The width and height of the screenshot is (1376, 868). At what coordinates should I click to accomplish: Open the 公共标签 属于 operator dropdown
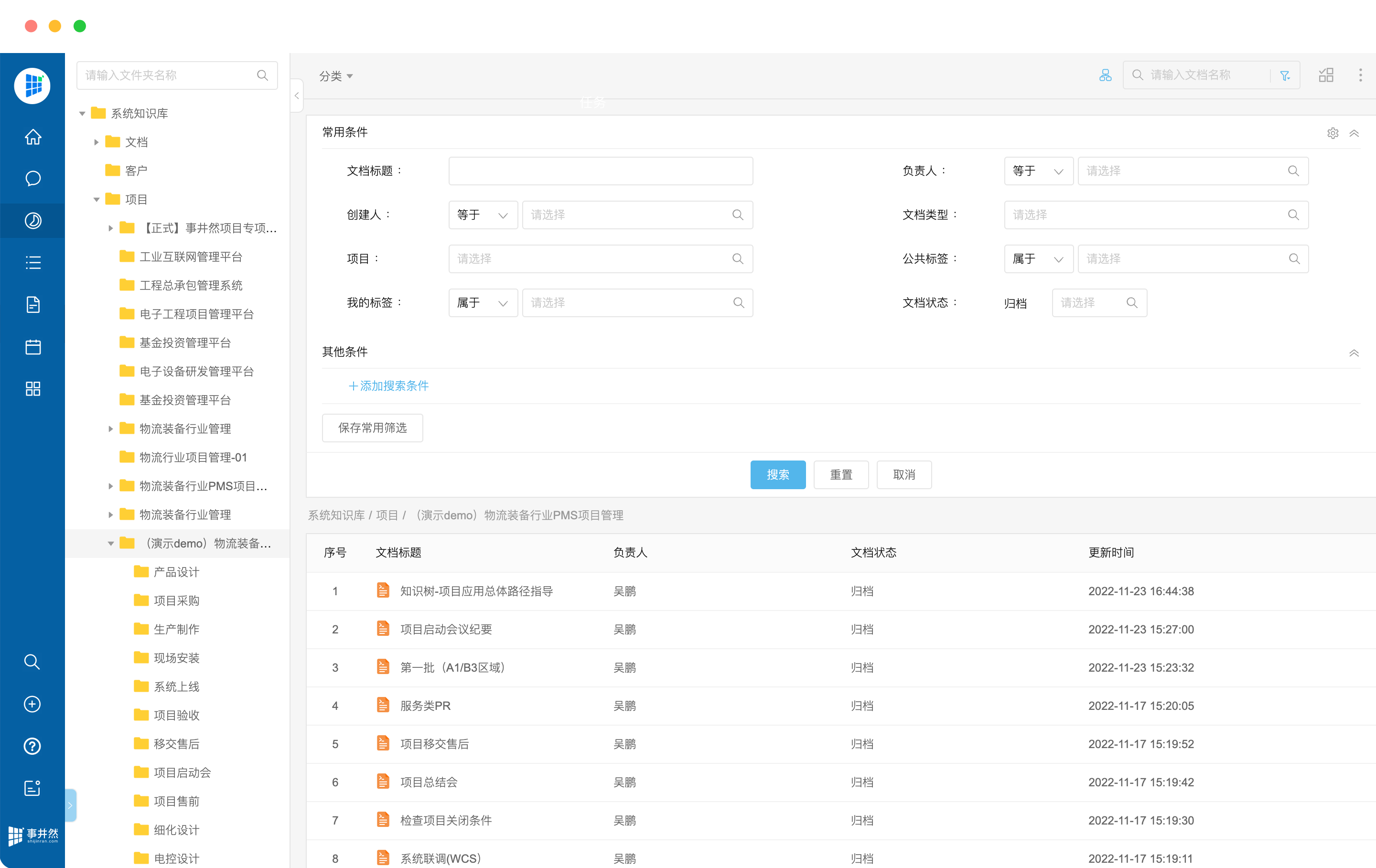click(1038, 259)
